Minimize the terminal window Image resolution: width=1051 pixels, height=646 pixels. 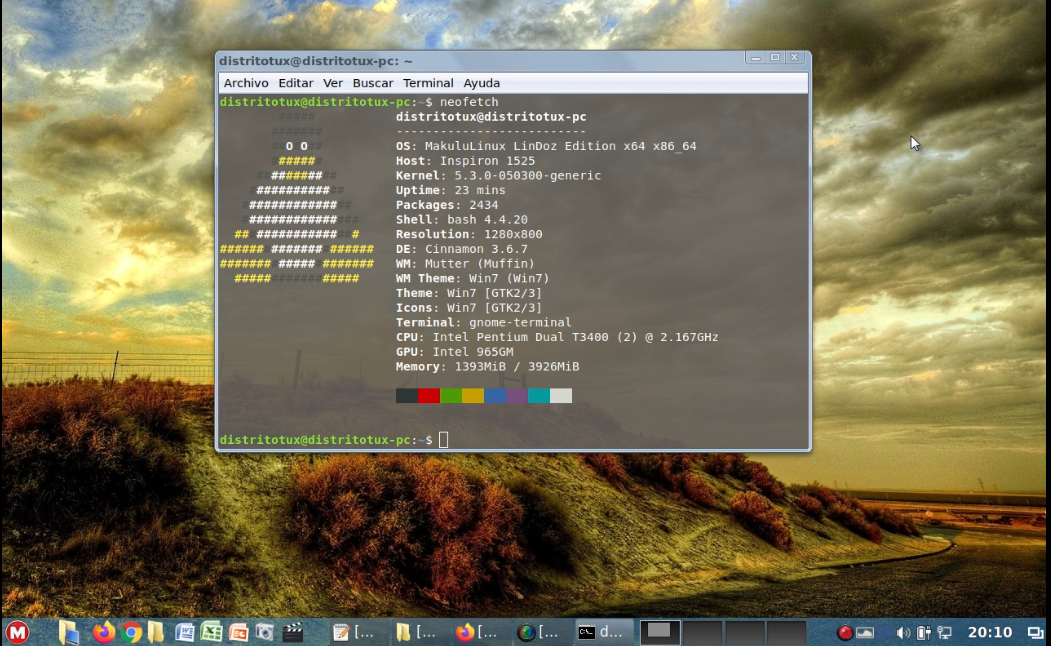pos(755,58)
